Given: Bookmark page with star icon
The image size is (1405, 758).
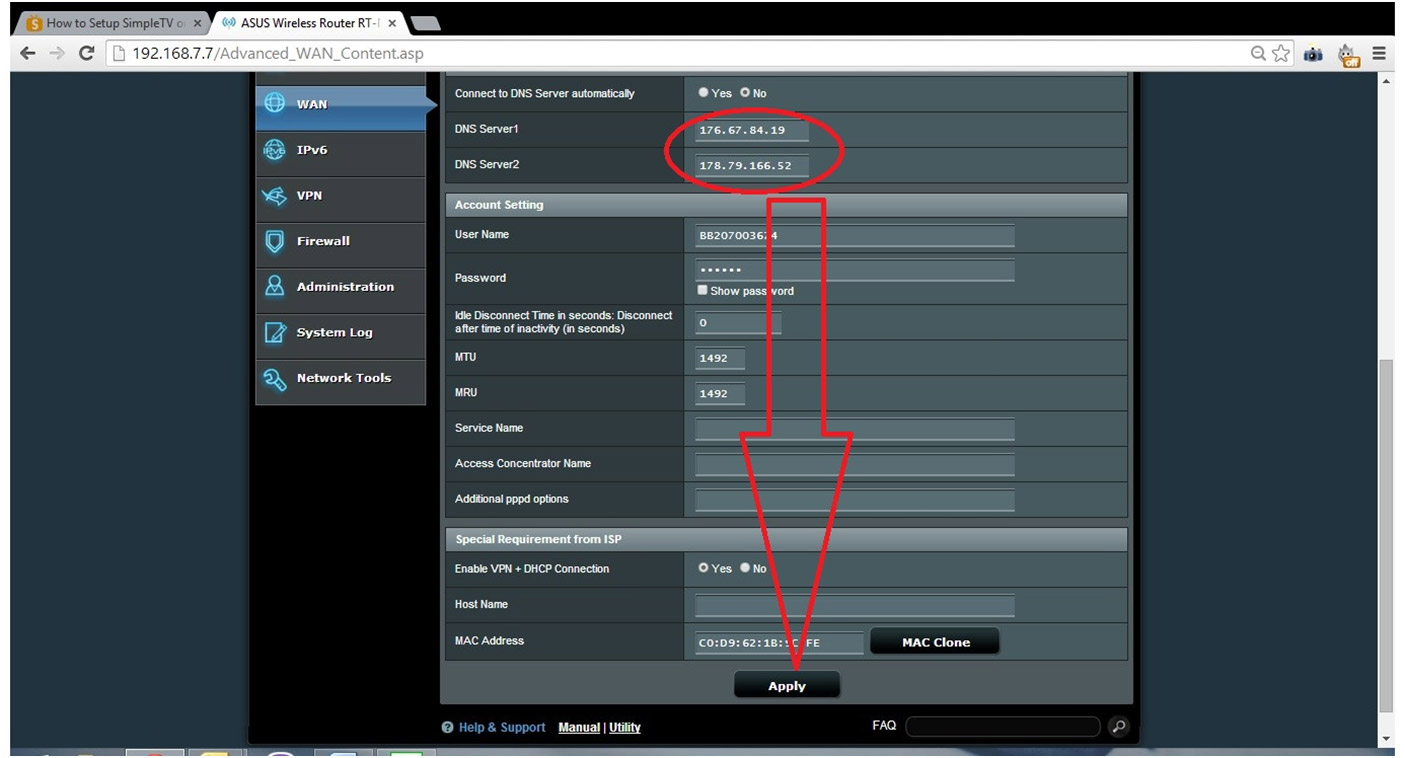Looking at the screenshot, I should pos(1281,54).
